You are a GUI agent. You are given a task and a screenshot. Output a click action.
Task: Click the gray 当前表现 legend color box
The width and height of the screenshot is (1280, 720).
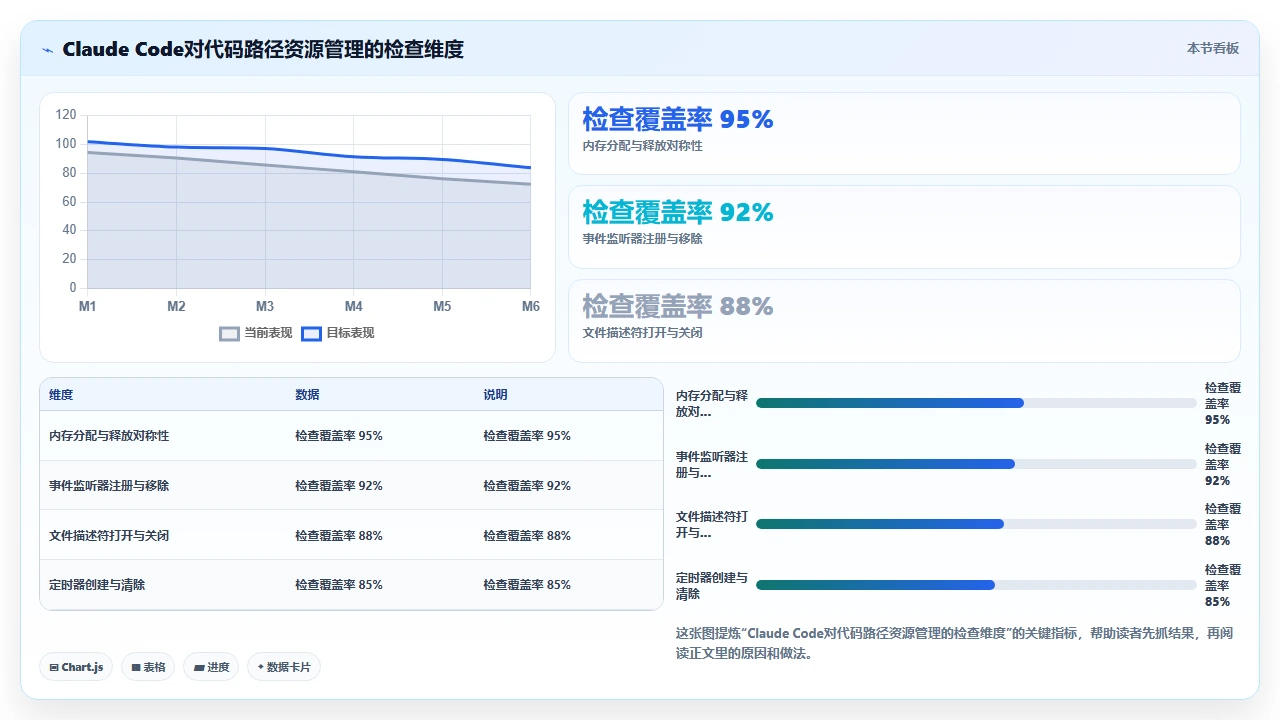230,333
